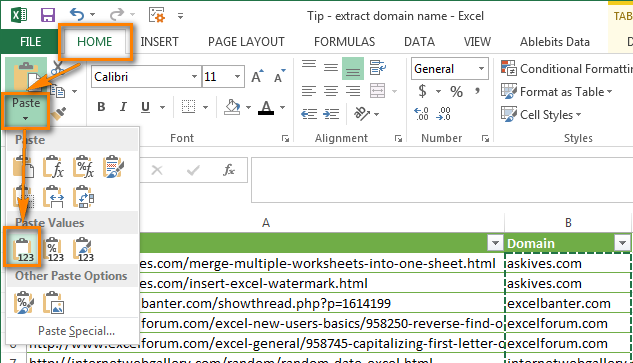Switch to the PAGE LAYOUT tab
Image resolution: width=633 pixels, height=363 pixels.
click(246, 42)
